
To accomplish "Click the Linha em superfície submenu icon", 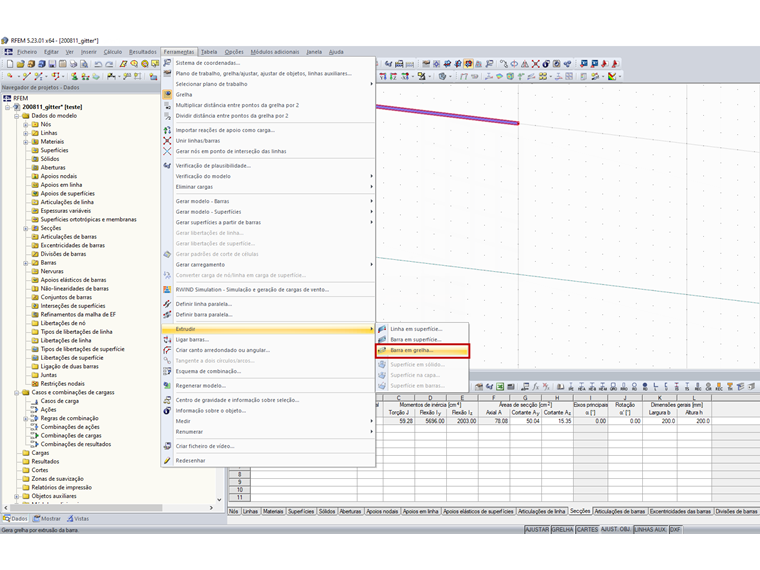I will 382,329.
